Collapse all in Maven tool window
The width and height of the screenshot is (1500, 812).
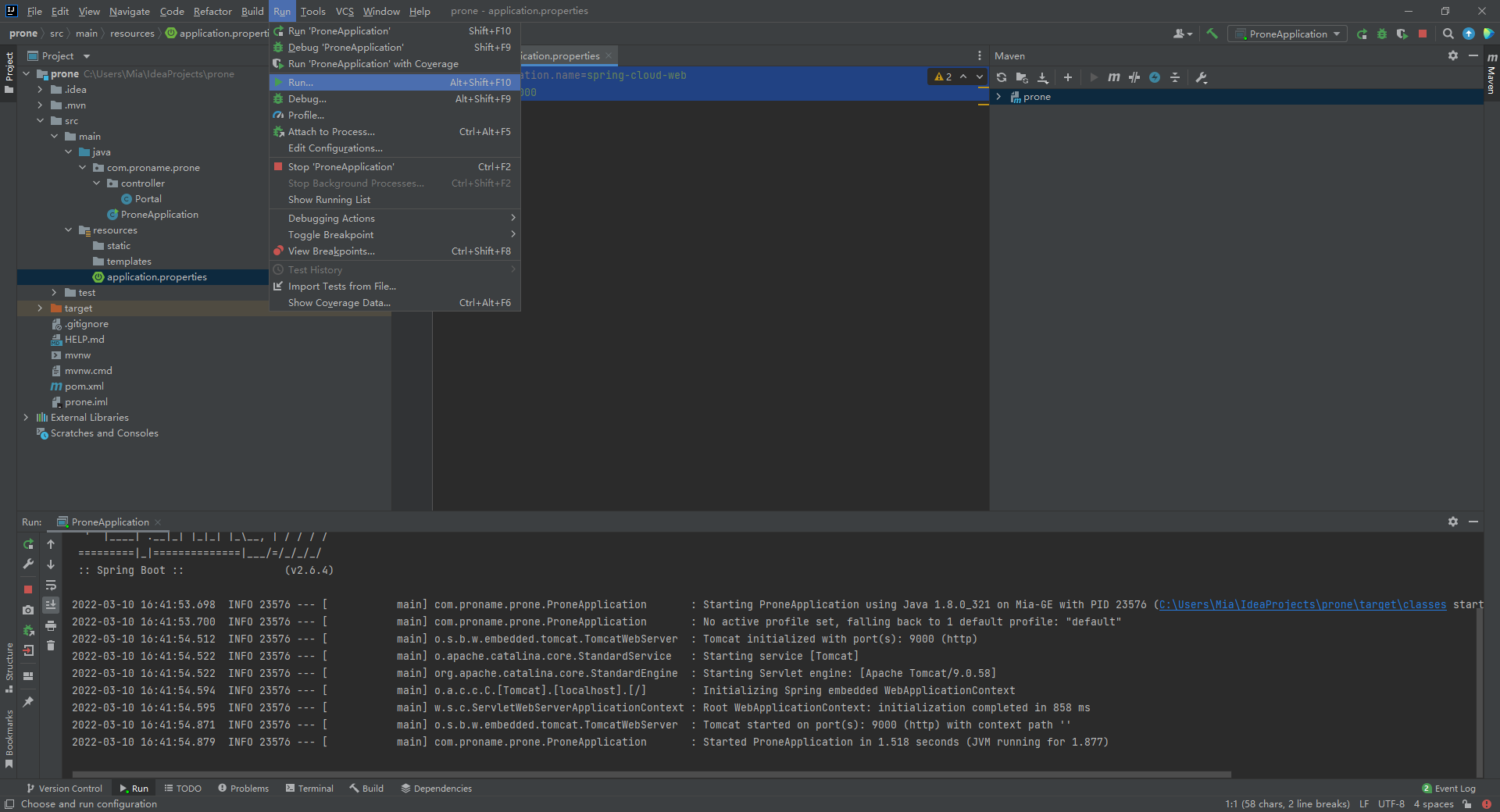click(x=1175, y=77)
